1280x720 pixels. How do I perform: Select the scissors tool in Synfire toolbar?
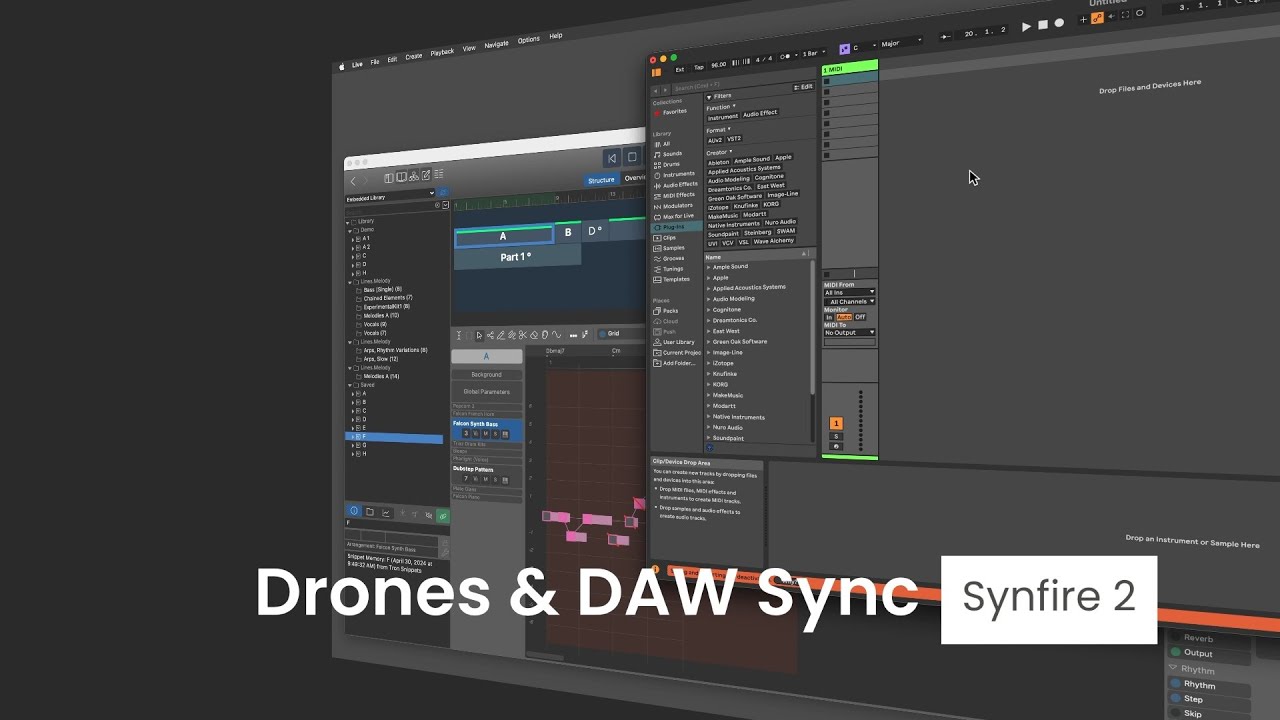click(x=523, y=335)
